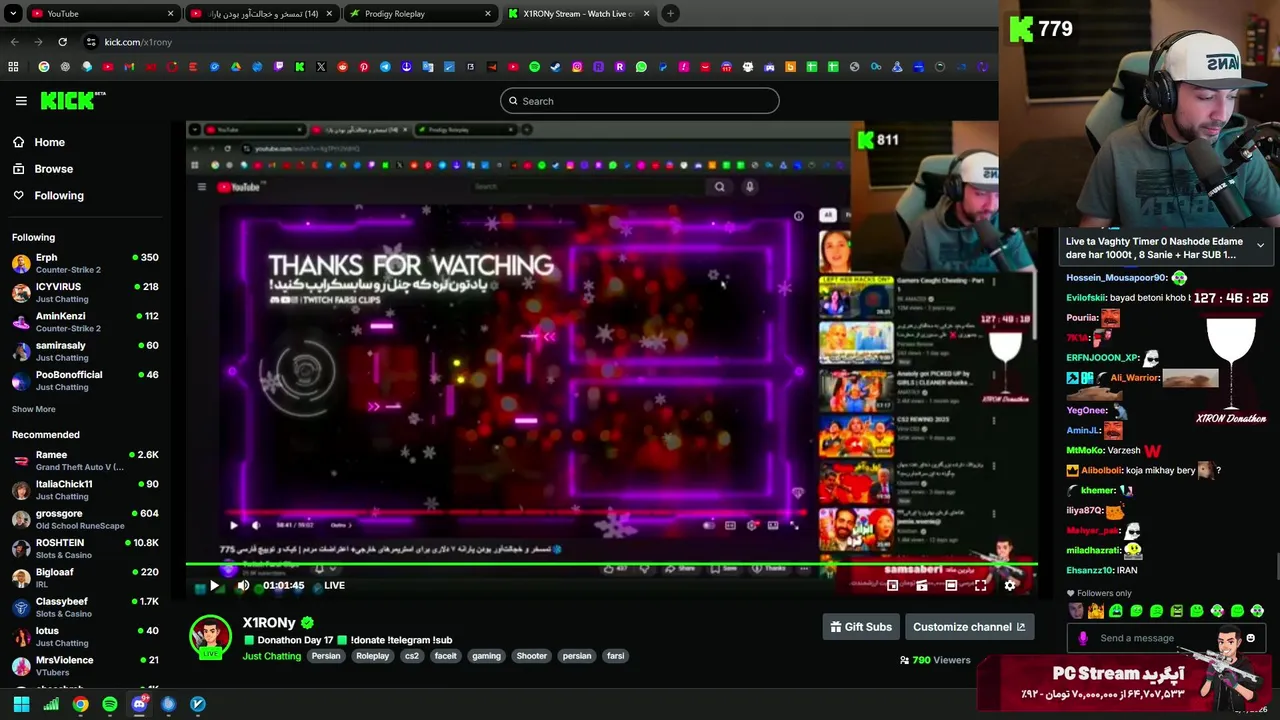Focus the Kick Search field
This screenshot has width=1280, height=720.
[x=639, y=101]
